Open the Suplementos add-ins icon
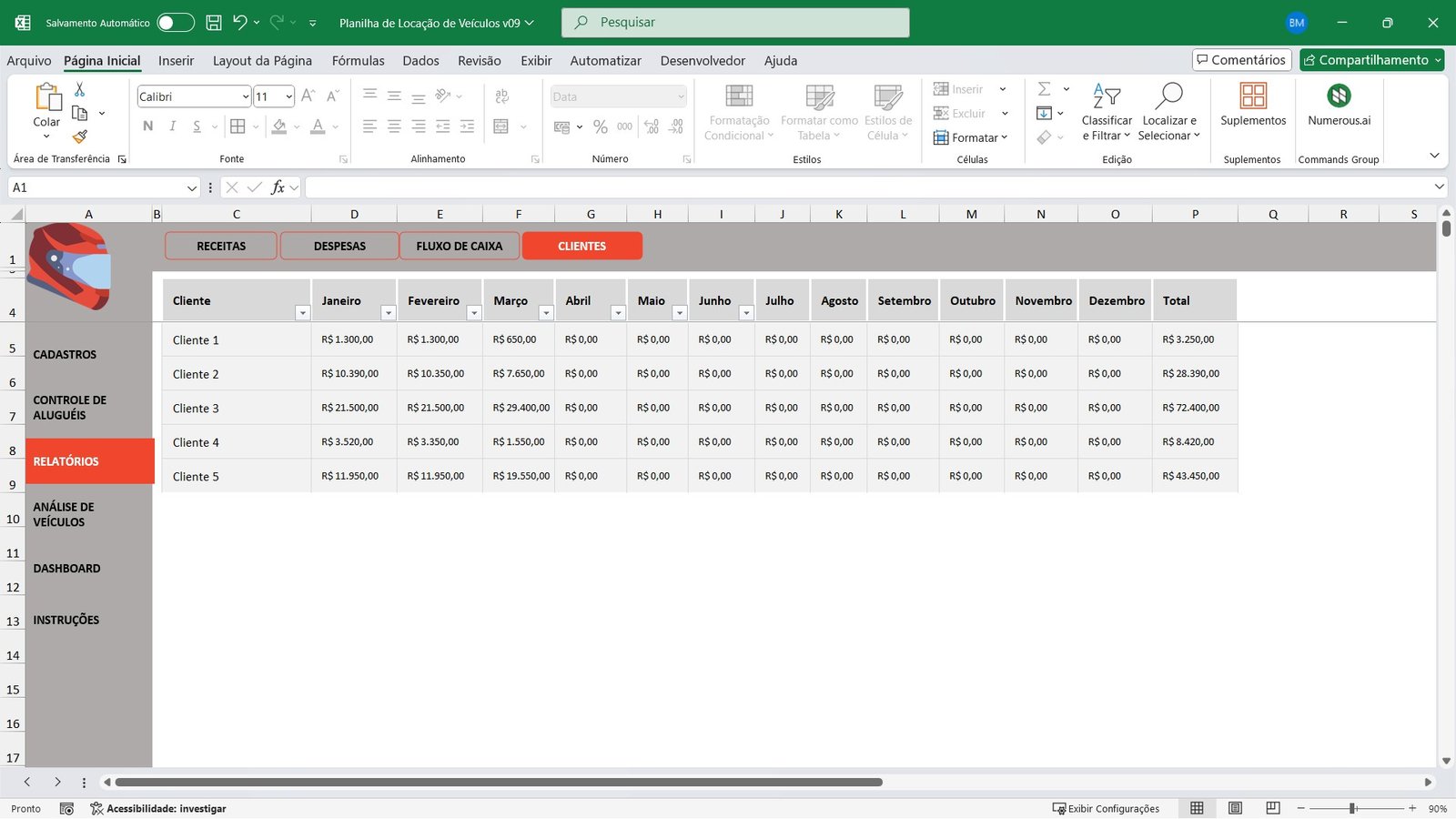The width and height of the screenshot is (1456, 819). 1253,96
